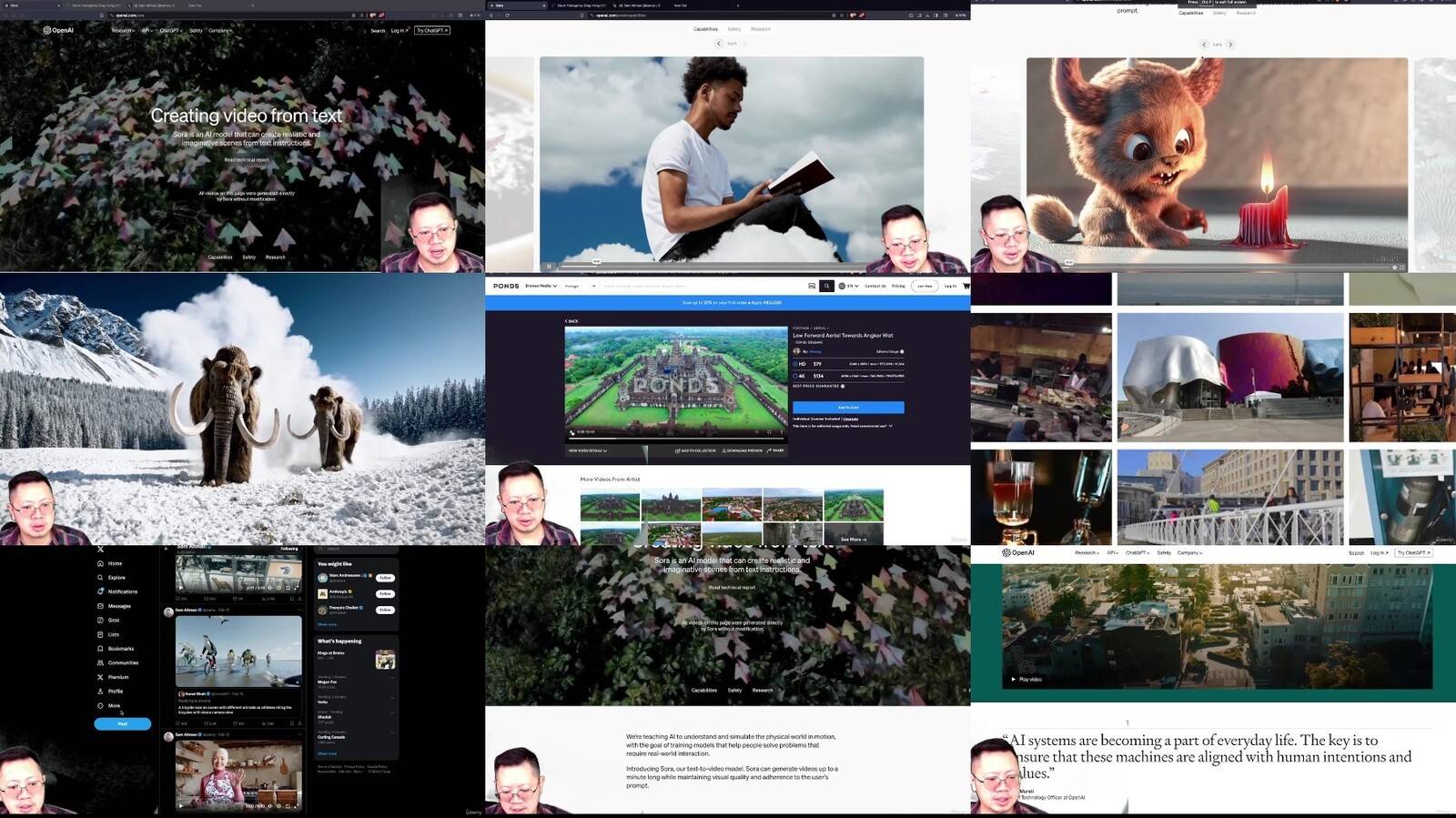Screen dimensions: 1456x818
Task: Expand View Video Details on Pond5
Action: tap(588, 450)
